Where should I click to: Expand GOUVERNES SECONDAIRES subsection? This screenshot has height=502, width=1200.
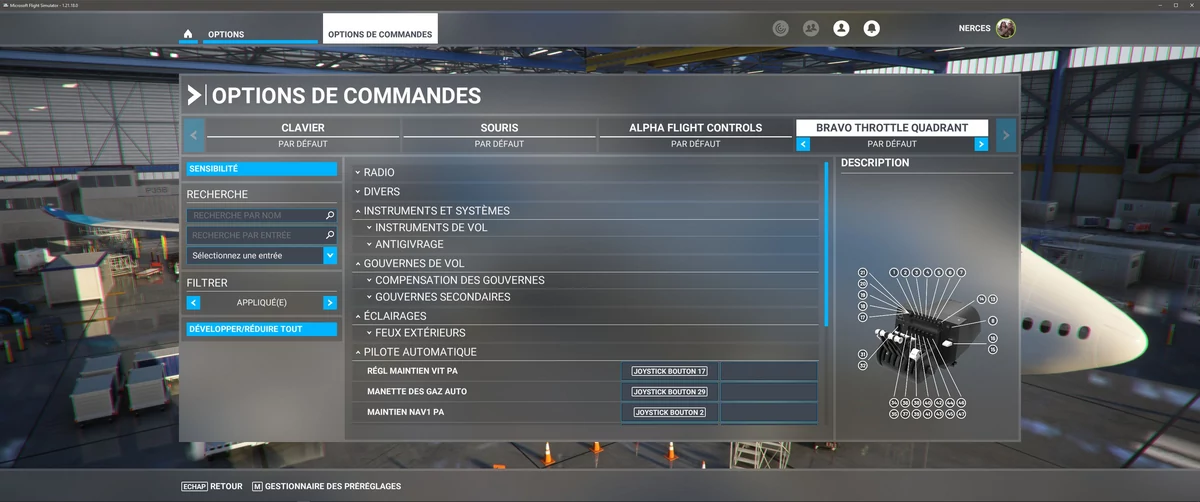592,297
